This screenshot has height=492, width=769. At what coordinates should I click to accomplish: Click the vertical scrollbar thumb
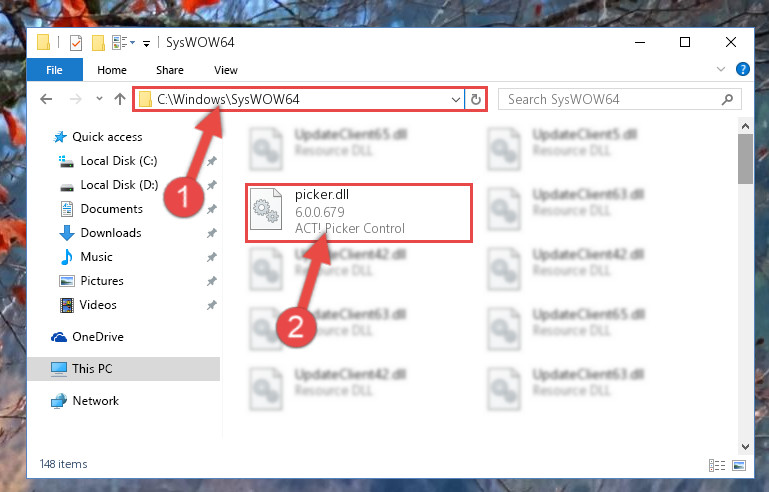(745, 159)
